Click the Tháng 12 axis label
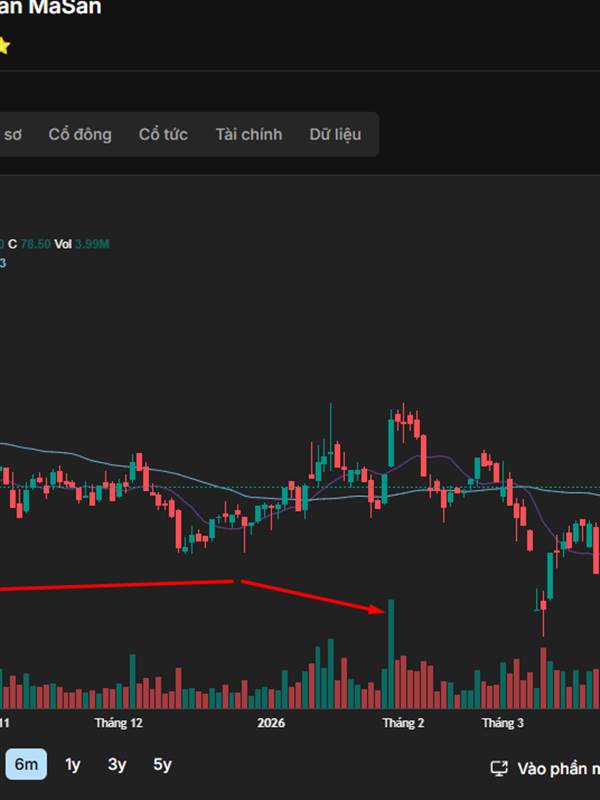The width and height of the screenshot is (600, 800). 119,723
